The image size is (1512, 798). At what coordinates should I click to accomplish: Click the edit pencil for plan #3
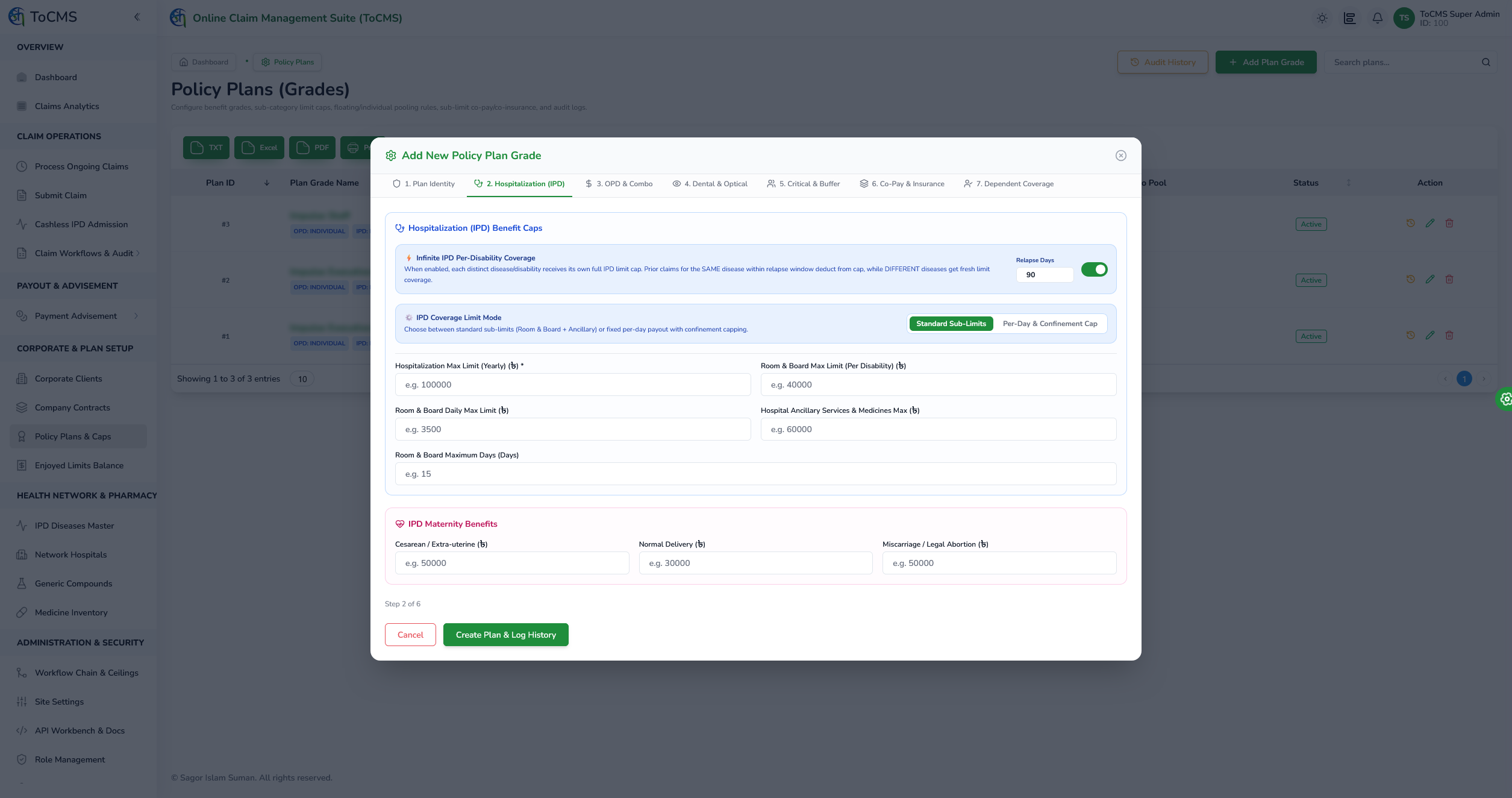1430,224
